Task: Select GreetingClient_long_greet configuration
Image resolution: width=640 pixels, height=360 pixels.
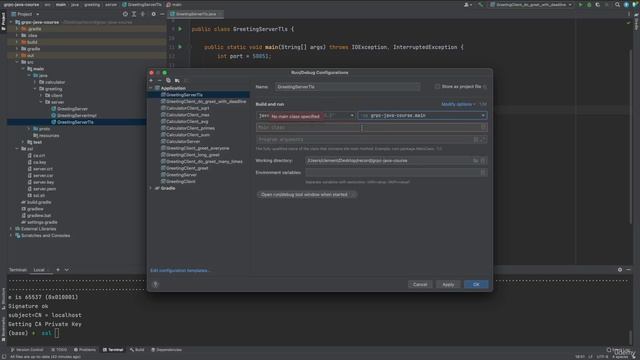Action: 193,155
